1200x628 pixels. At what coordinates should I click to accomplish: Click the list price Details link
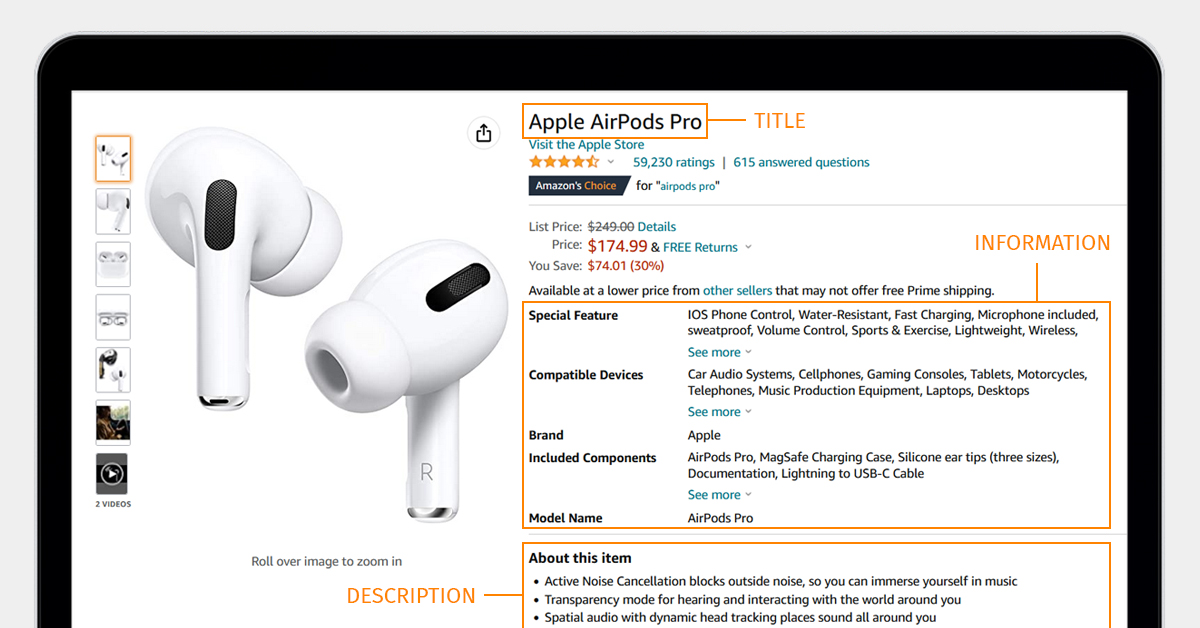(657, 227)
